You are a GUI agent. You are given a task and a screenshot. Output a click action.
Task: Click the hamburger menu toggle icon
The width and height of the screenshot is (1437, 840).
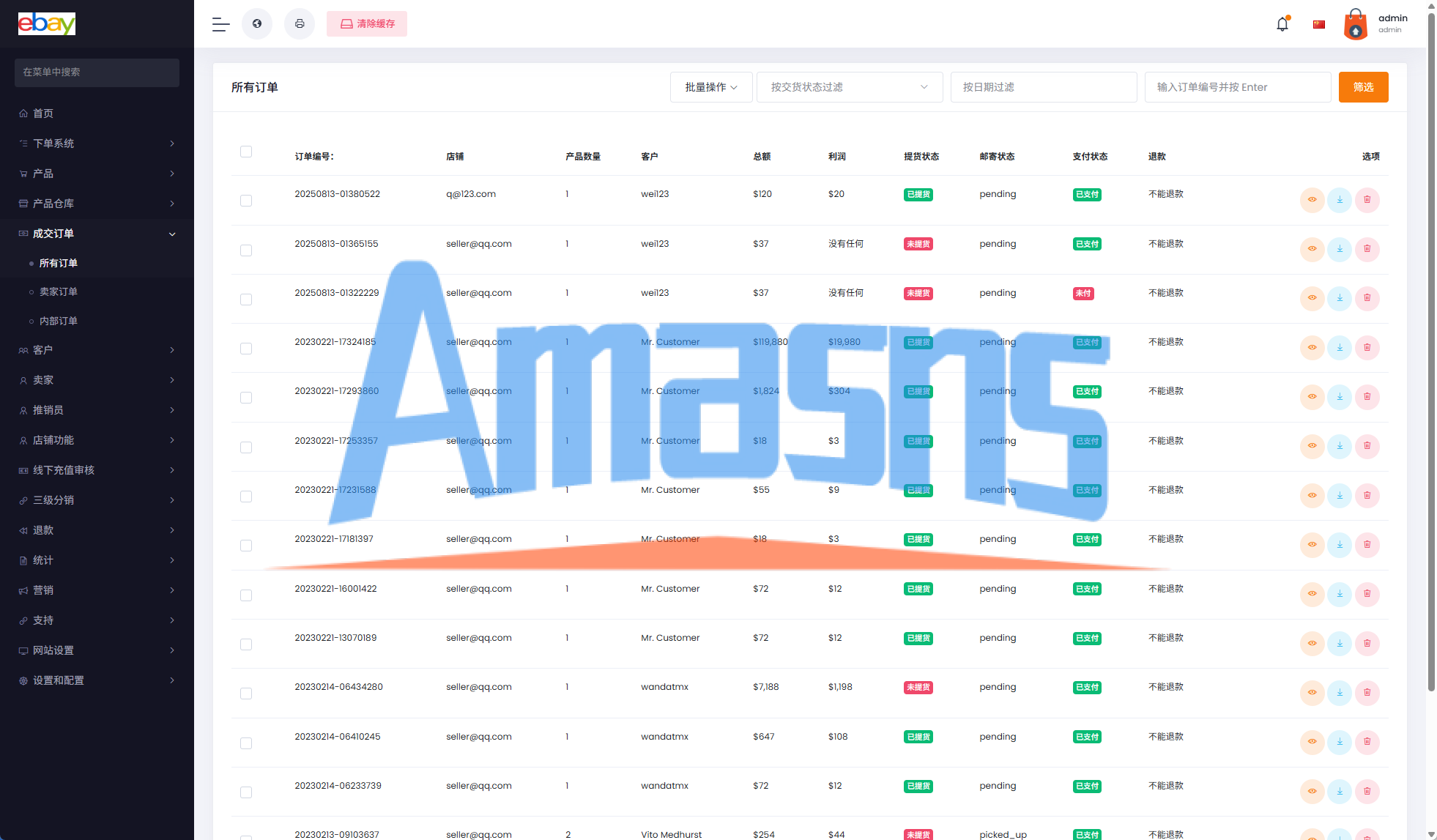tap(220, 24)
